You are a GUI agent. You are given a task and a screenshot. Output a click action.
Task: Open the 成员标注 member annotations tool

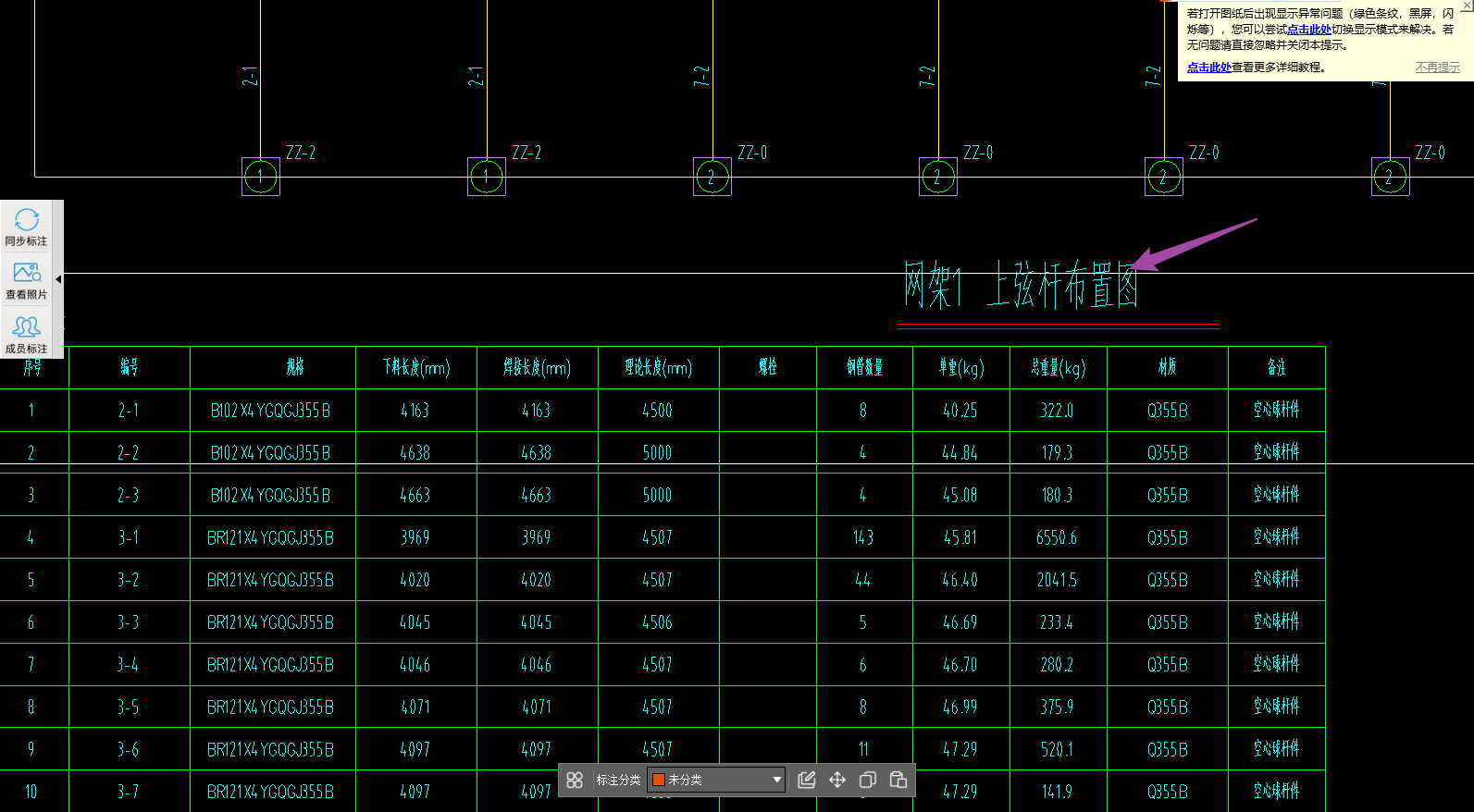27,335
